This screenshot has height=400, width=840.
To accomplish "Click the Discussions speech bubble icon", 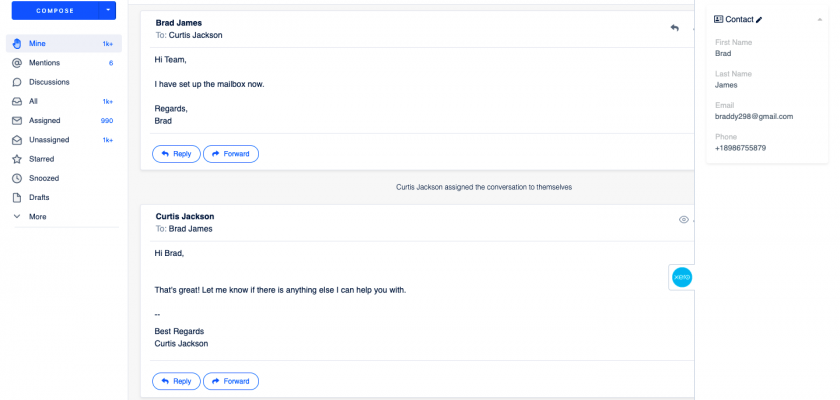I will point(17,82).
